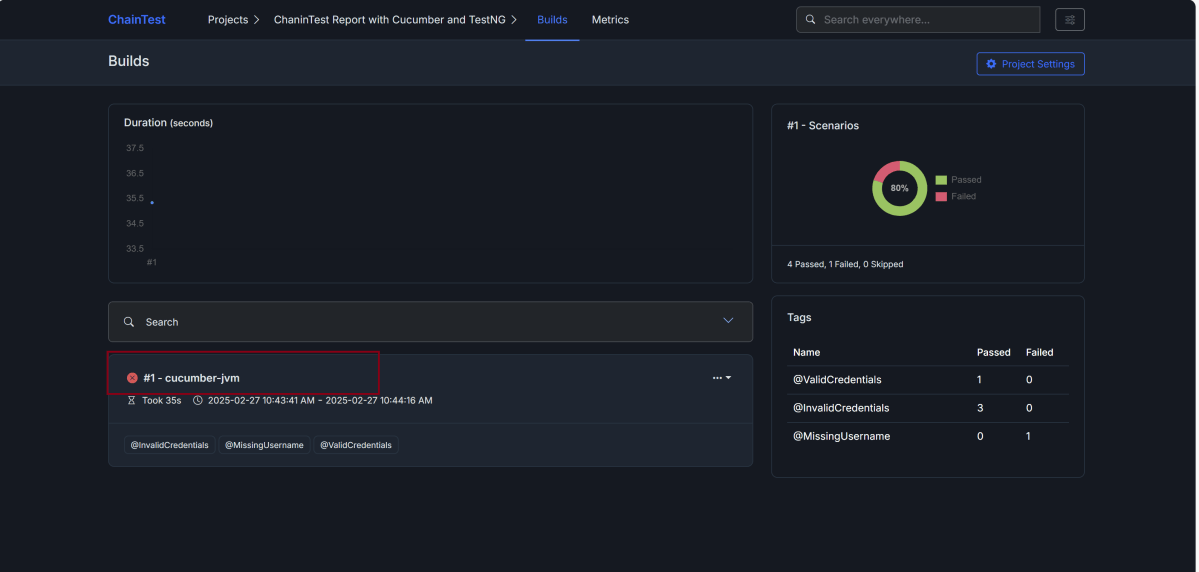Screen dimensions: 1199x572
Task: Click the magnifier icon in top search bar
Action: 811,20
